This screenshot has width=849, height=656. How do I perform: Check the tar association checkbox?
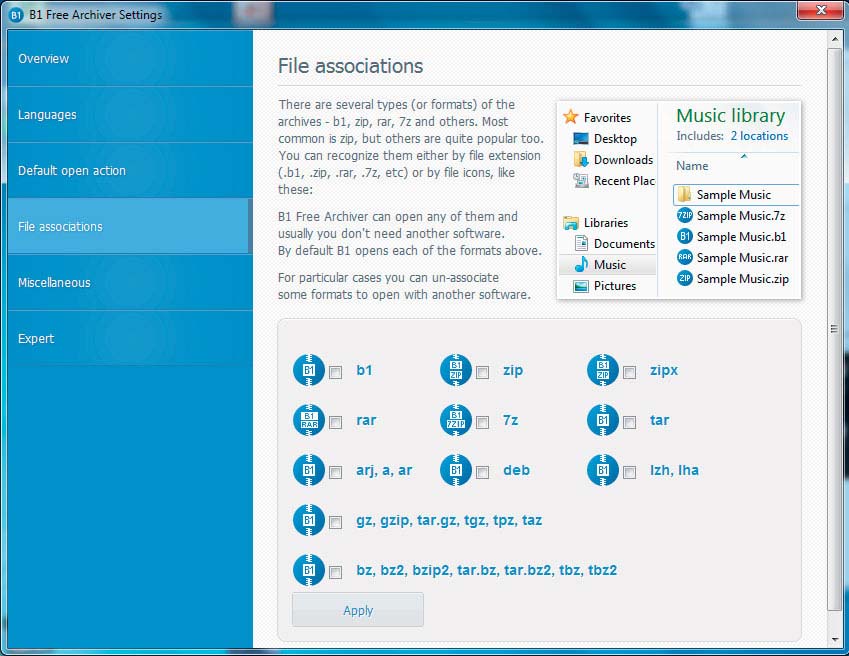[629, 422]
